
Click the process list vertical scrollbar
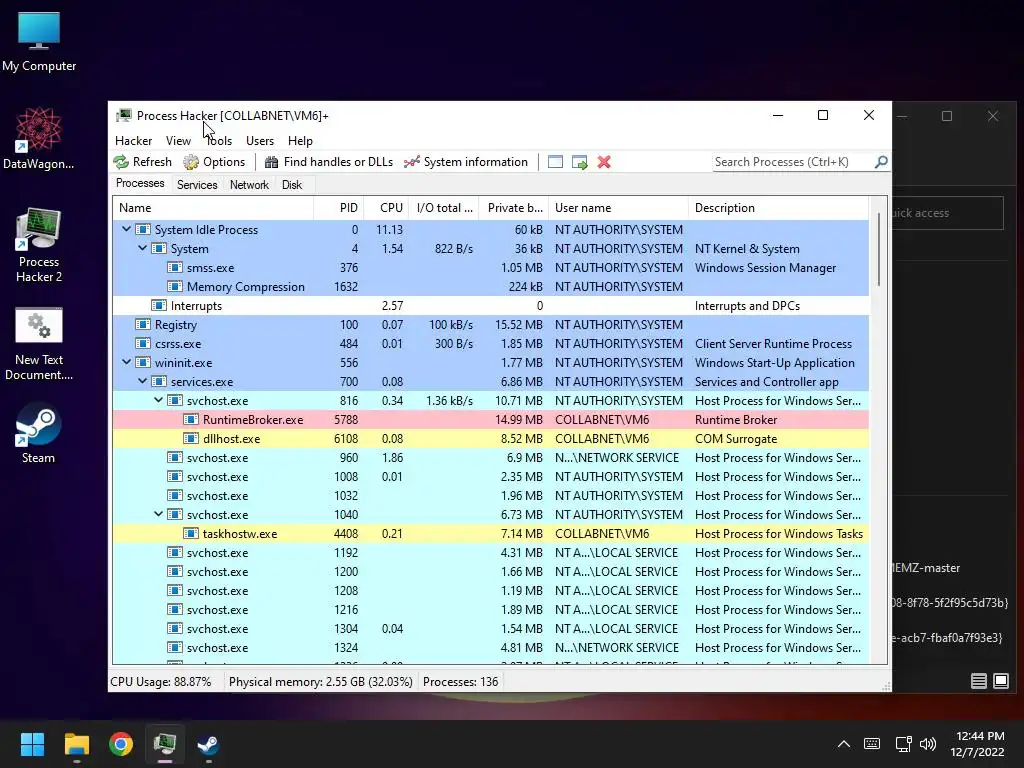pyautogui.click(x=878, y=249)
